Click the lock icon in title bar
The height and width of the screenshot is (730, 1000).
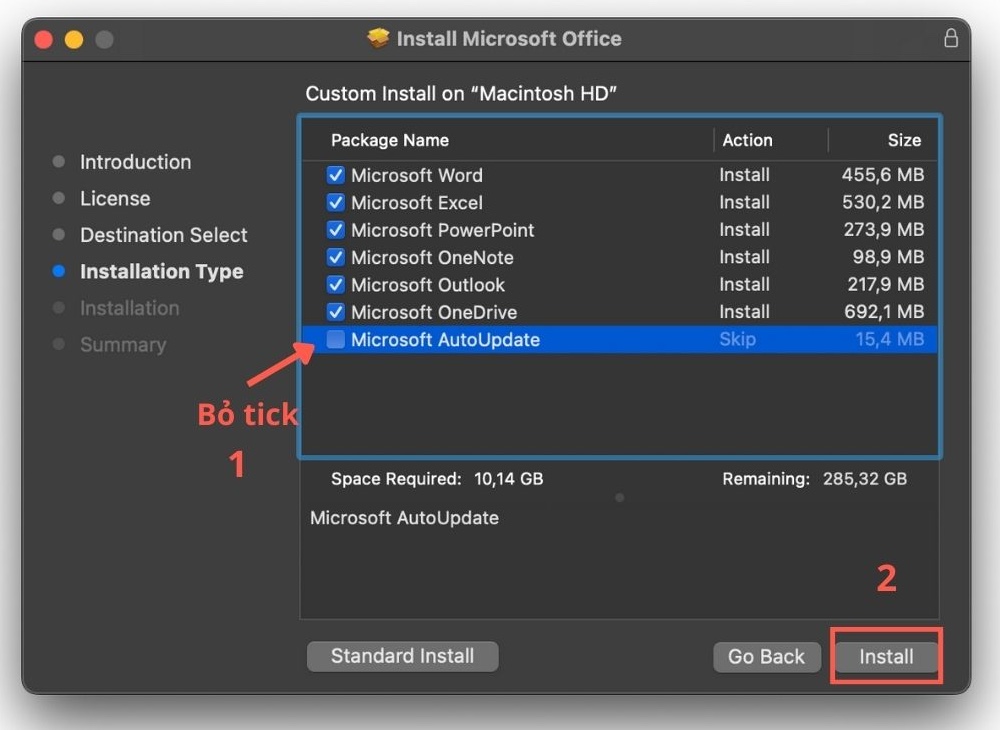[950, 39]
